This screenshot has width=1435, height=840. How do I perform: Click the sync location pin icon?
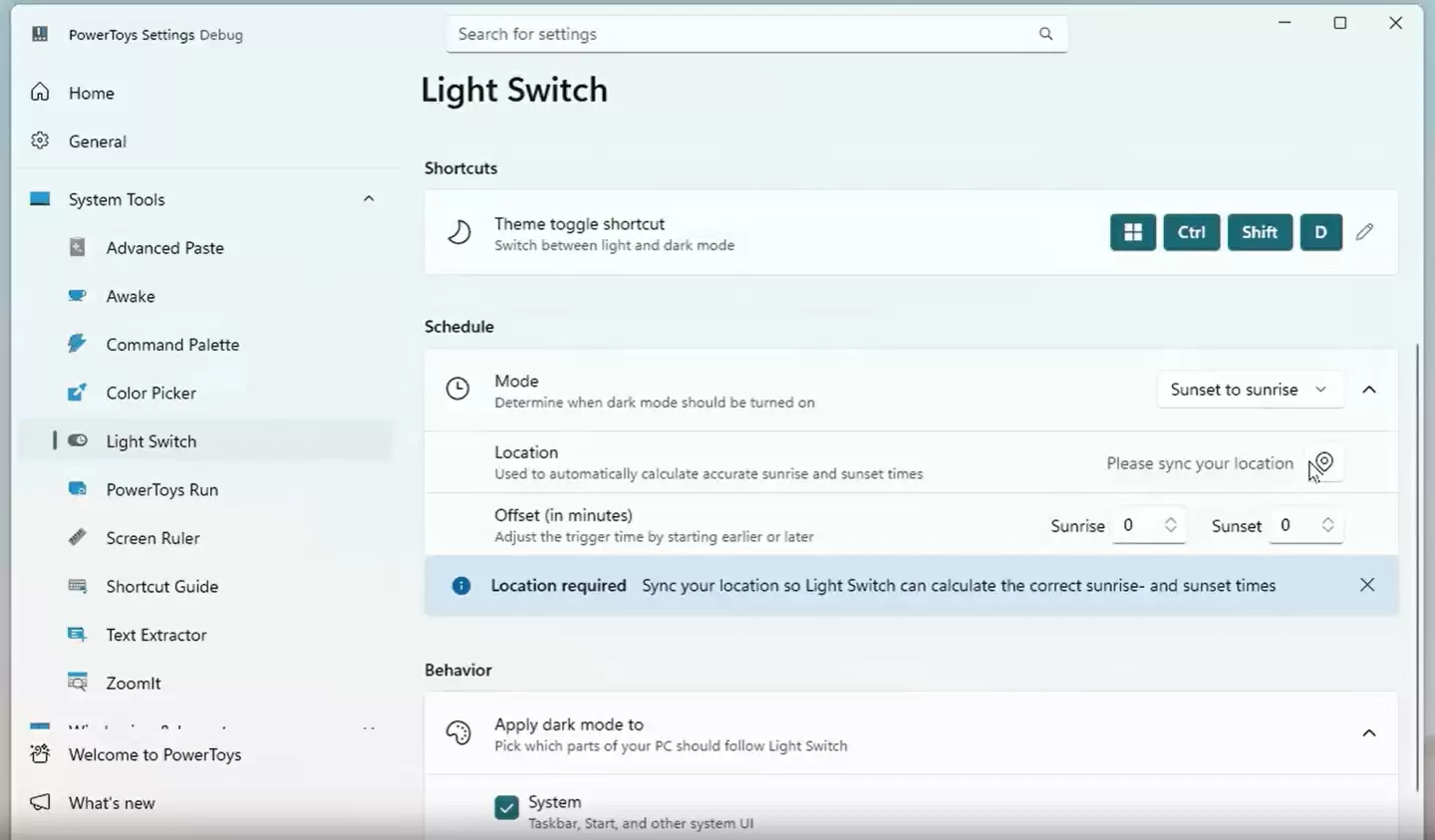coord(1324,462)
